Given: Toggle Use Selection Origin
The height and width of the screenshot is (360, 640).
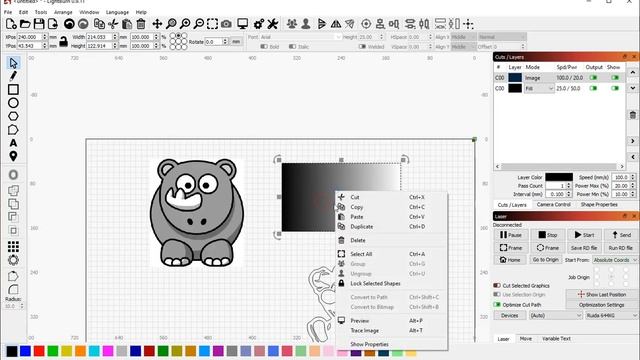Looking at the screenshot, I should (x=497, y=294).
